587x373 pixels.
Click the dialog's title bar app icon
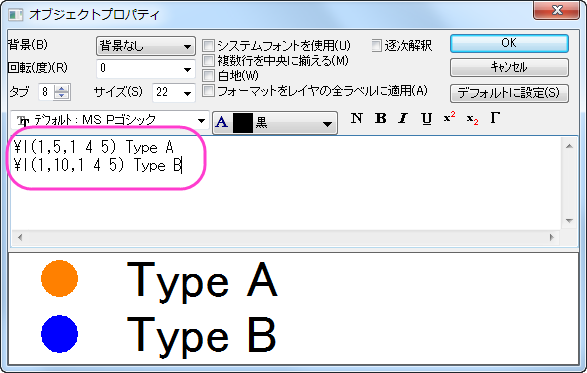pyautogui.click(x=16, y=15)
